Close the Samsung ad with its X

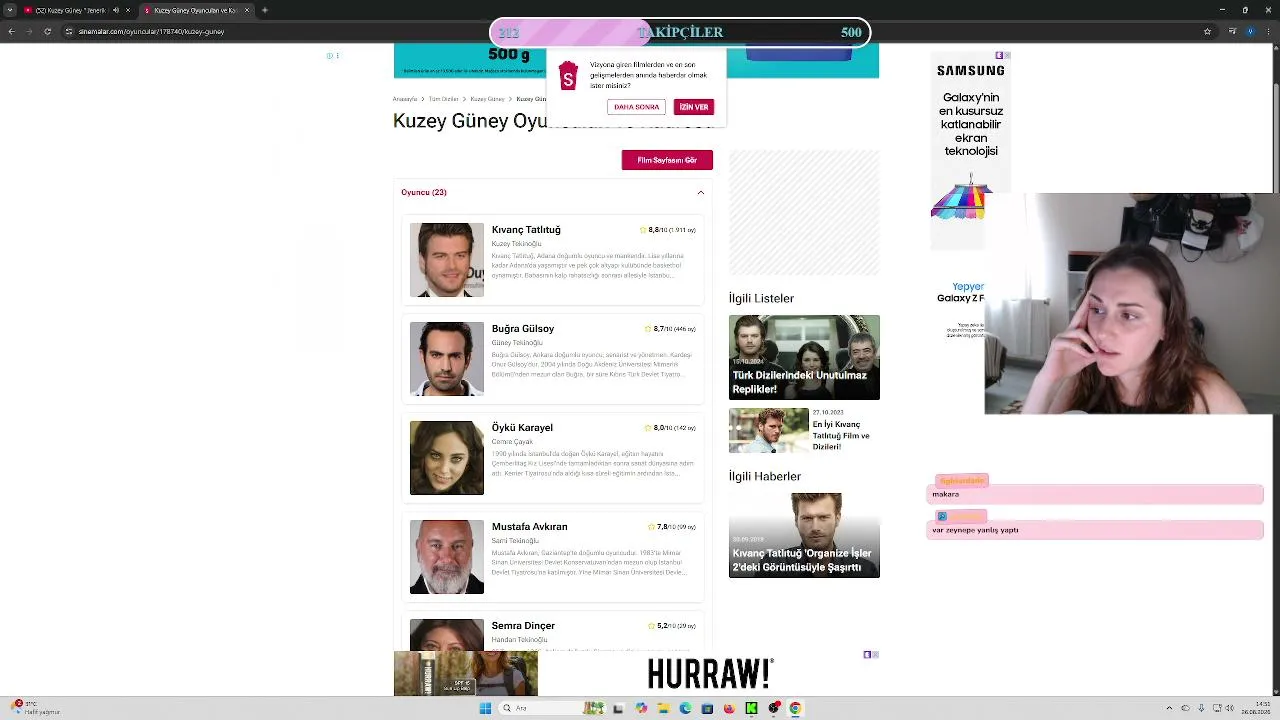(x=1007, y=56)
